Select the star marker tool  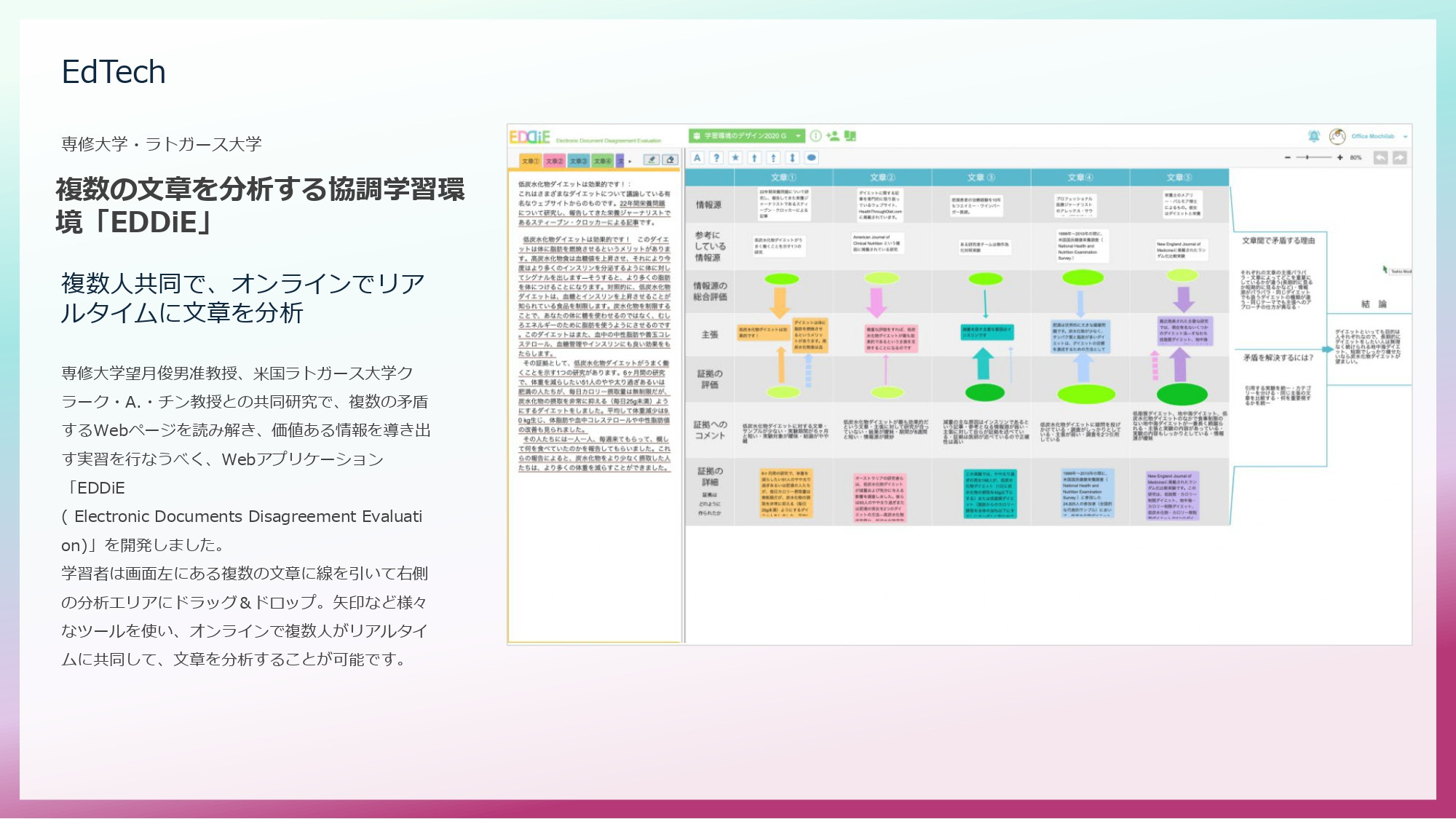[x=736, y=158]
